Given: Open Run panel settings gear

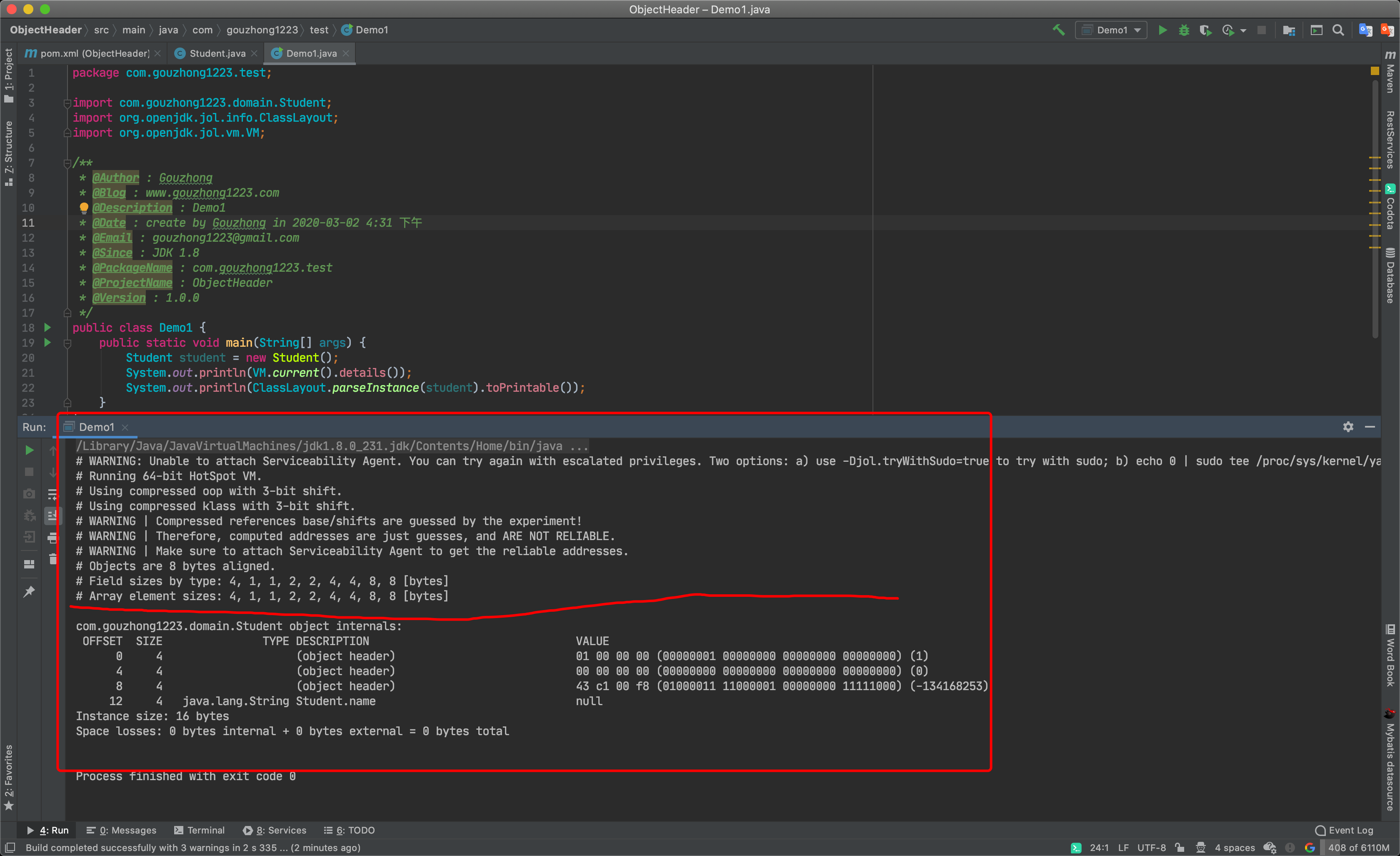Looking at the screenshot, I should click(x=1348, y=427).
